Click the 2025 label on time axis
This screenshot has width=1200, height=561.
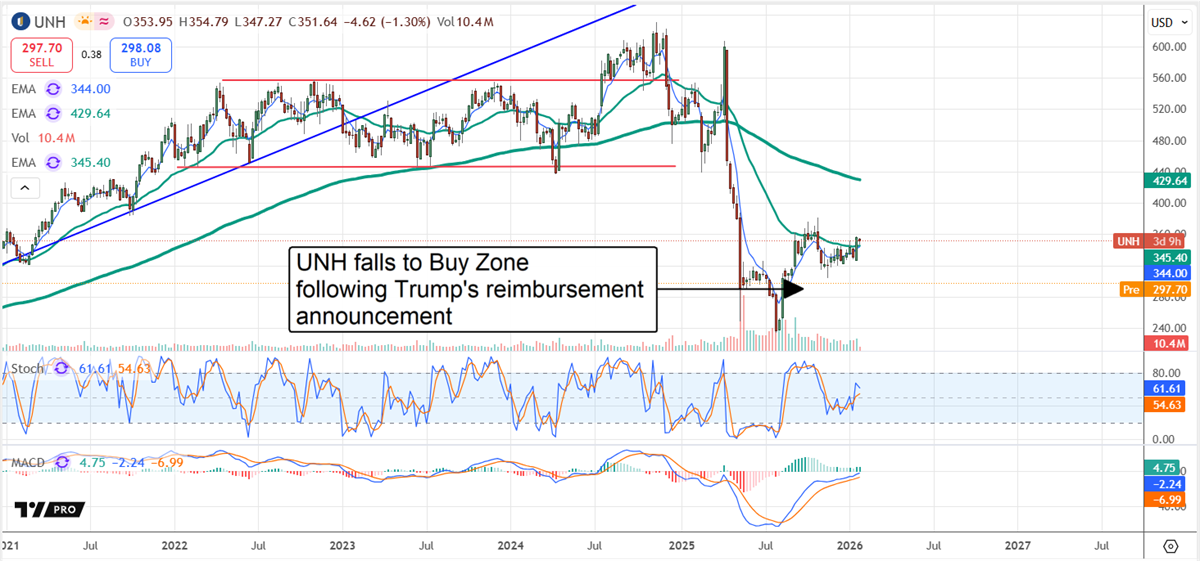pos(681,547)
